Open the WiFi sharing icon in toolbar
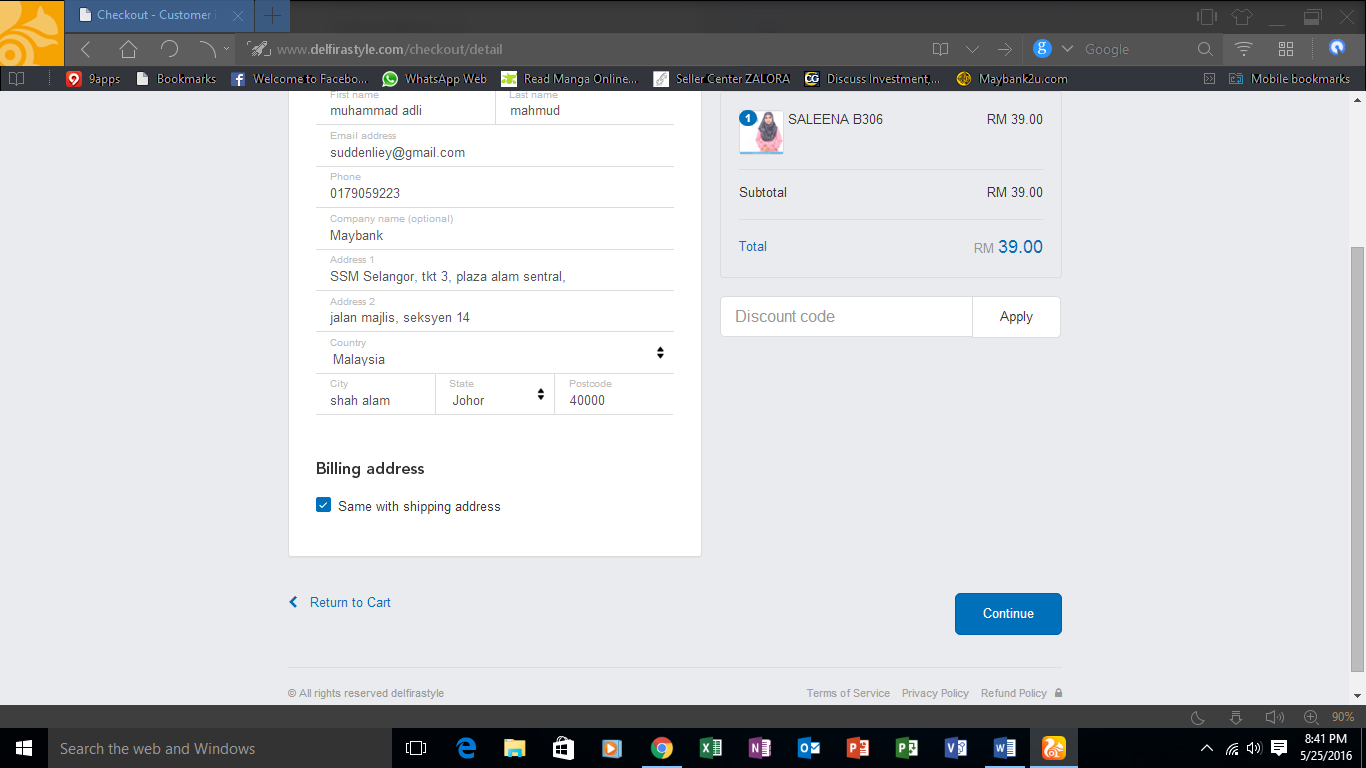 tap(1244, 48)
